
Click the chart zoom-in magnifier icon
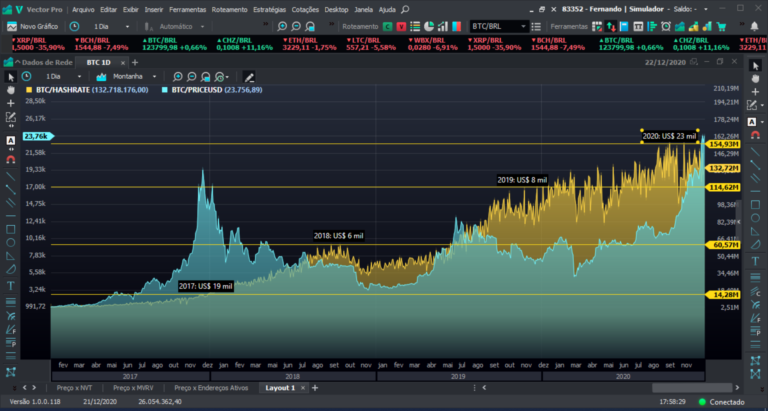[x=178, y=77]
